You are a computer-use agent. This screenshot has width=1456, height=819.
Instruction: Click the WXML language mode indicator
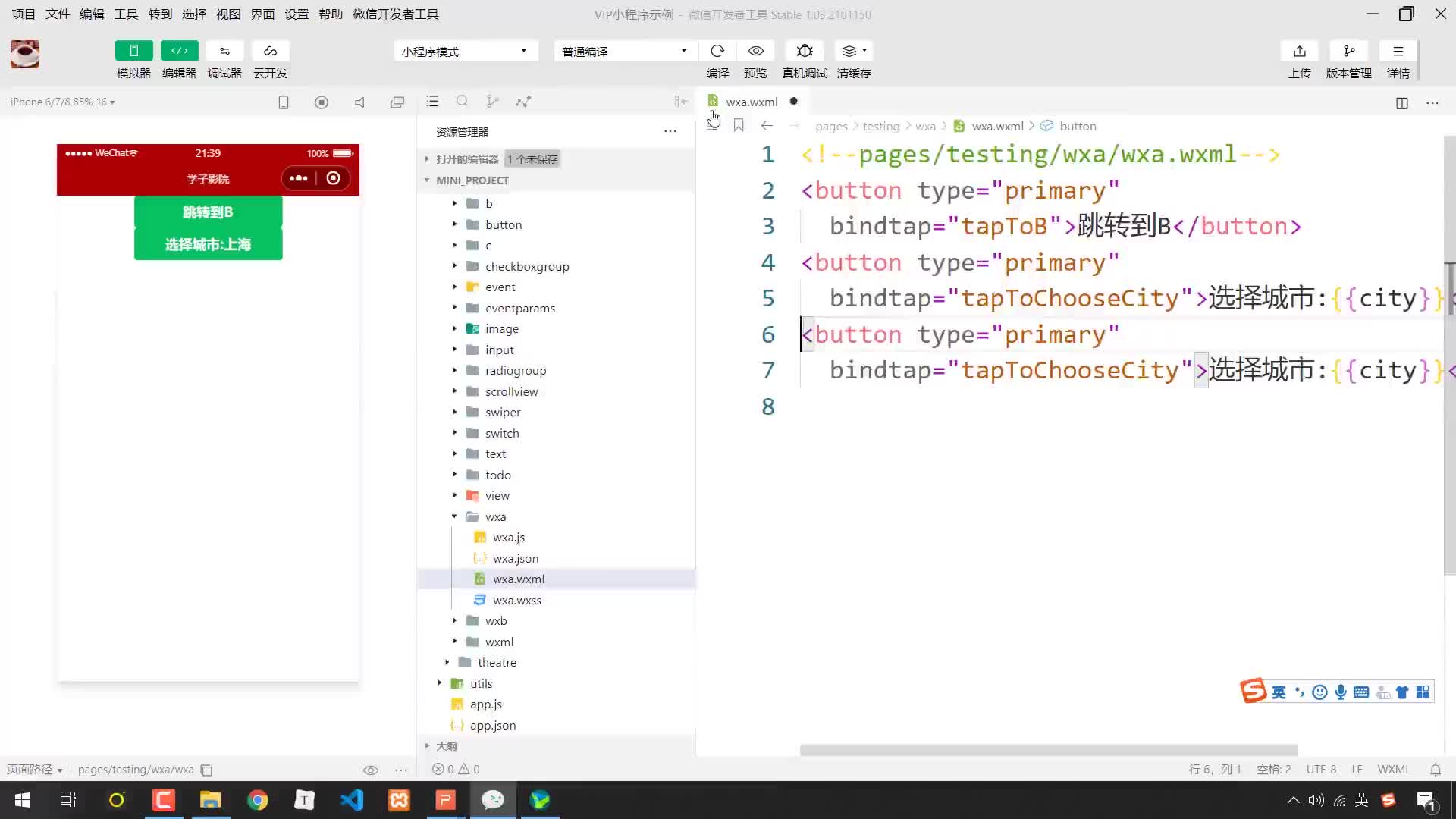point(1394,769)
